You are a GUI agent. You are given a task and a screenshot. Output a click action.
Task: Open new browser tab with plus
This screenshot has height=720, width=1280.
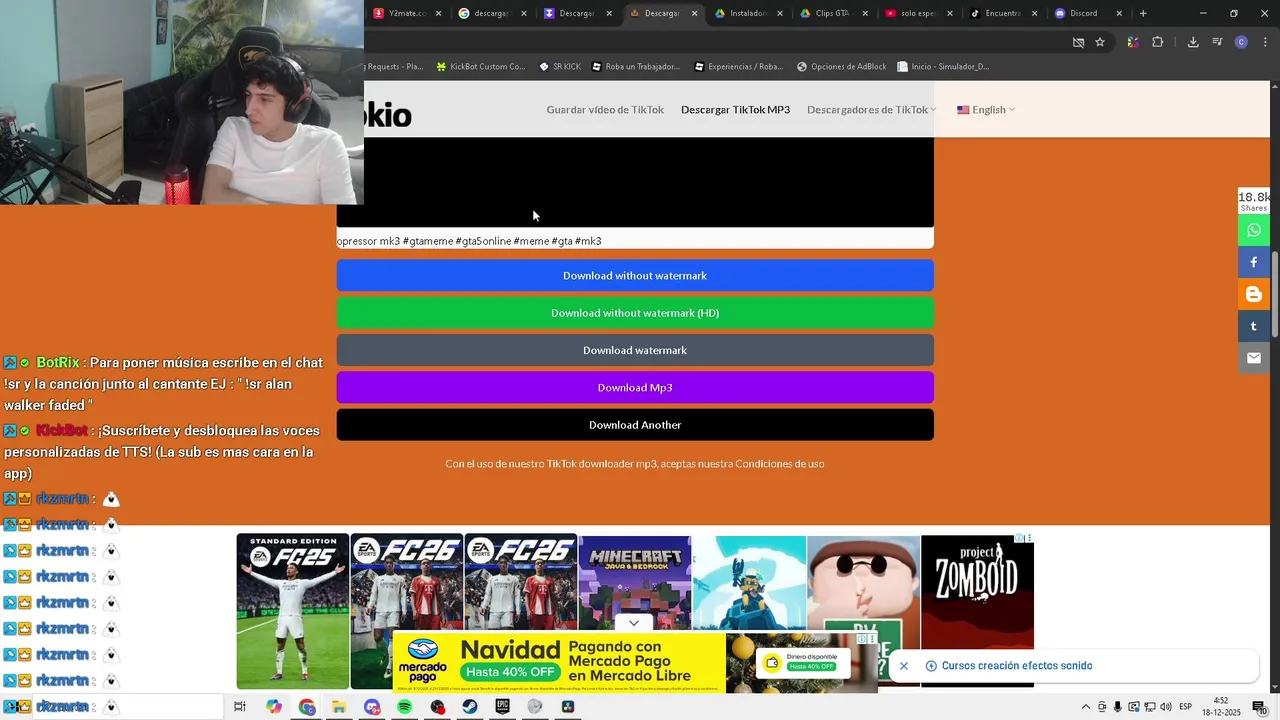[x=1143, y=13]
